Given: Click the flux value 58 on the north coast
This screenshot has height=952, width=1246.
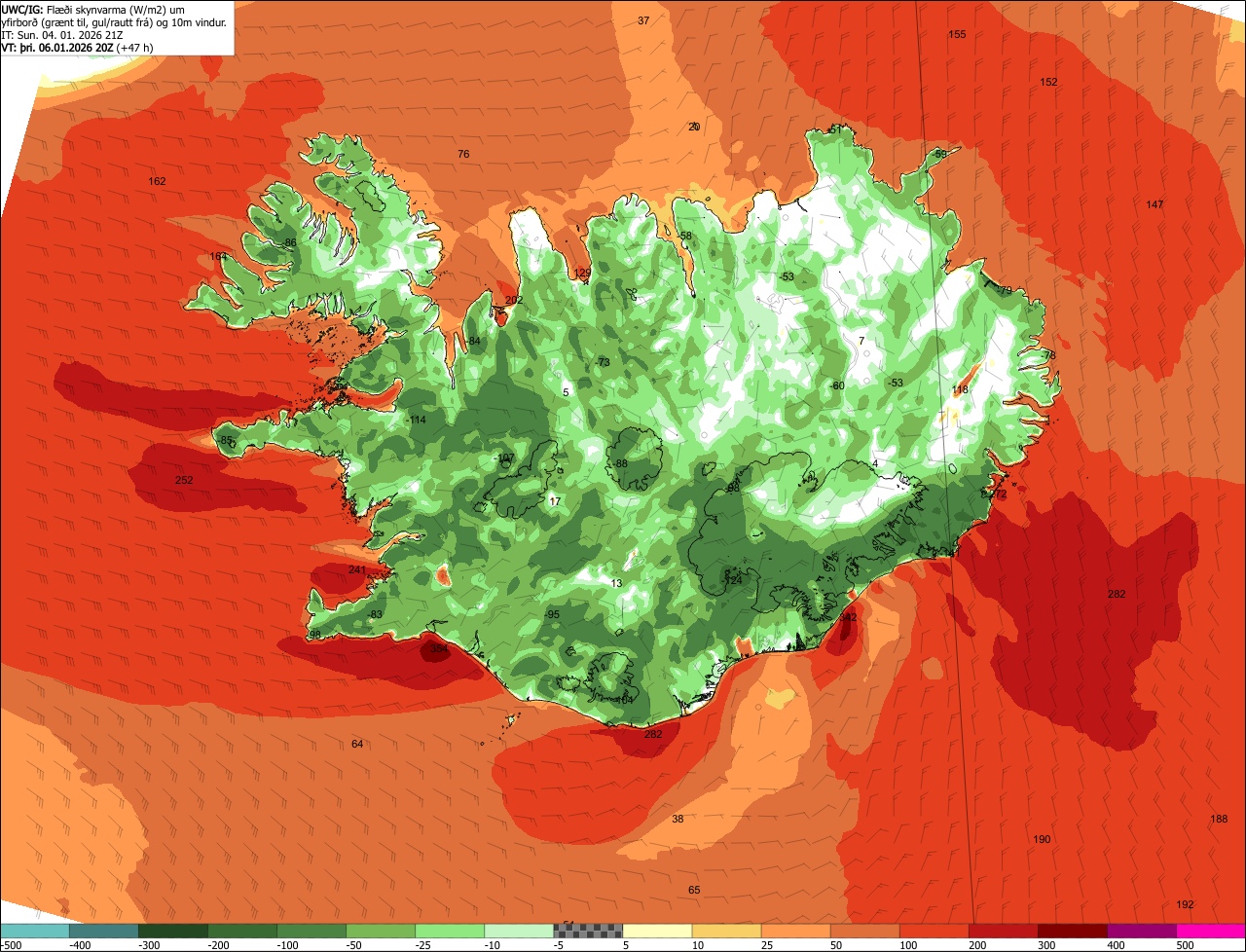Looking at the screenshot, I should (685, 236).
